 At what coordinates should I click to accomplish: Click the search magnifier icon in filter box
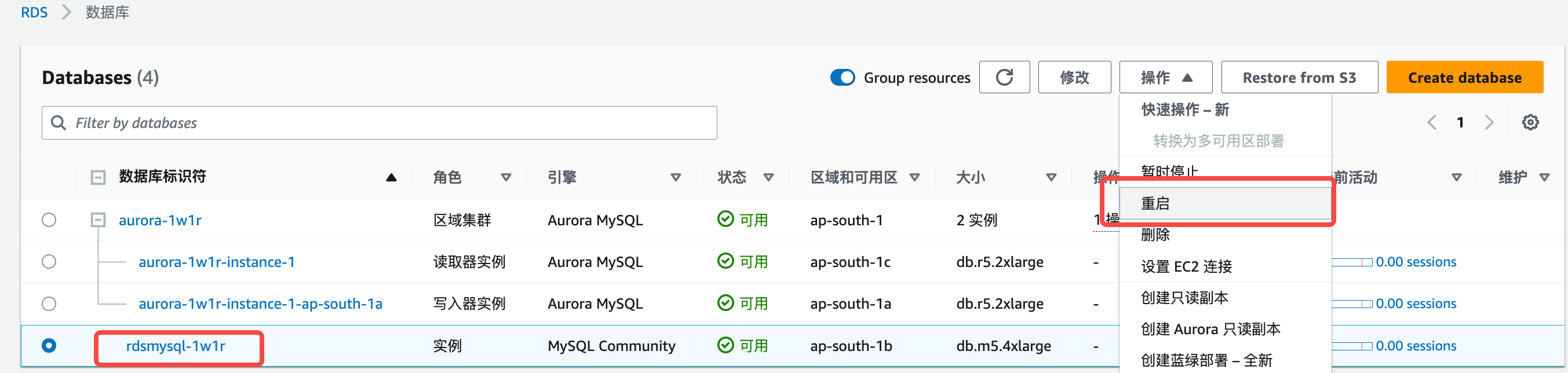click(x=59, y=123)
